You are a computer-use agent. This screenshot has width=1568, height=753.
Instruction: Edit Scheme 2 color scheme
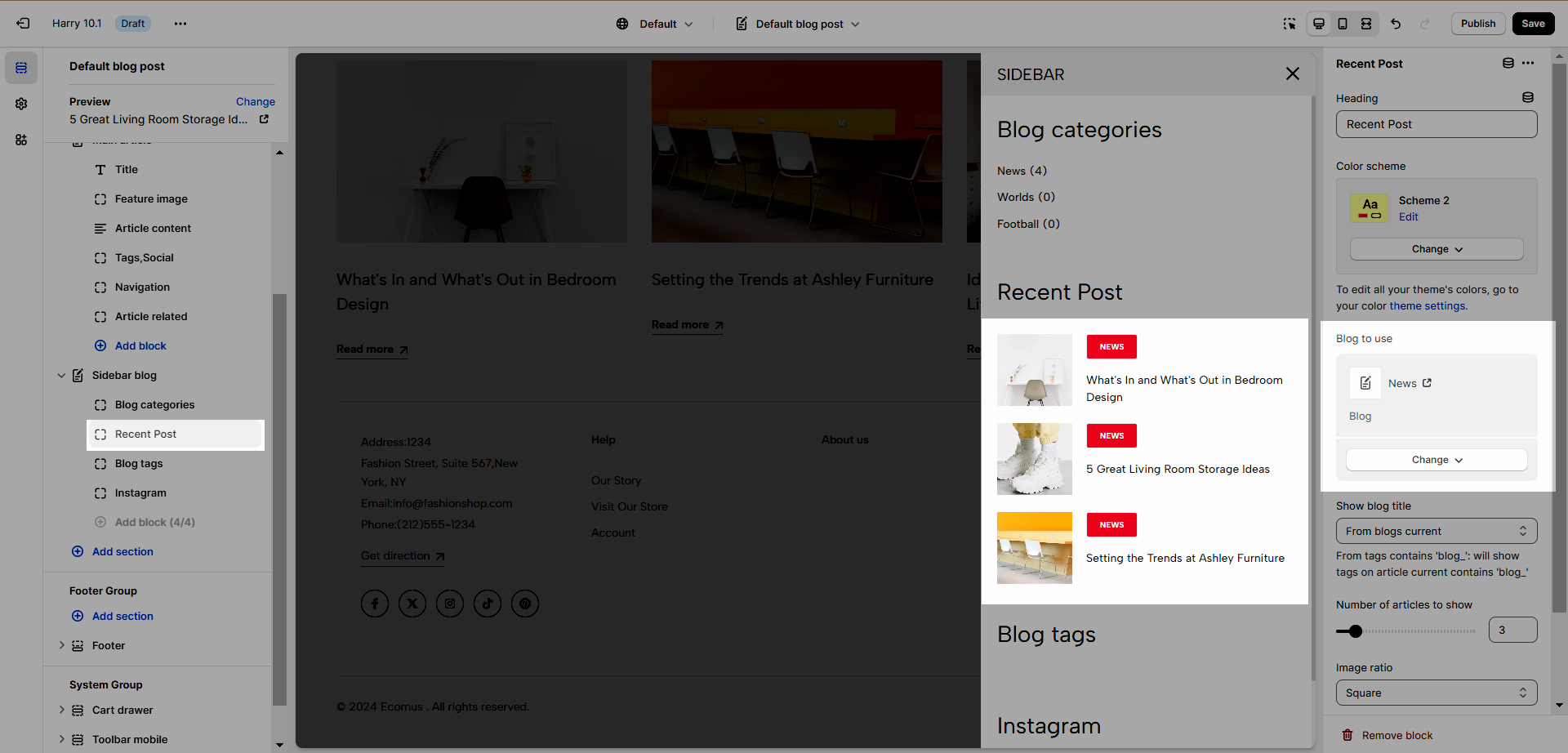[x=1408, y=217]
